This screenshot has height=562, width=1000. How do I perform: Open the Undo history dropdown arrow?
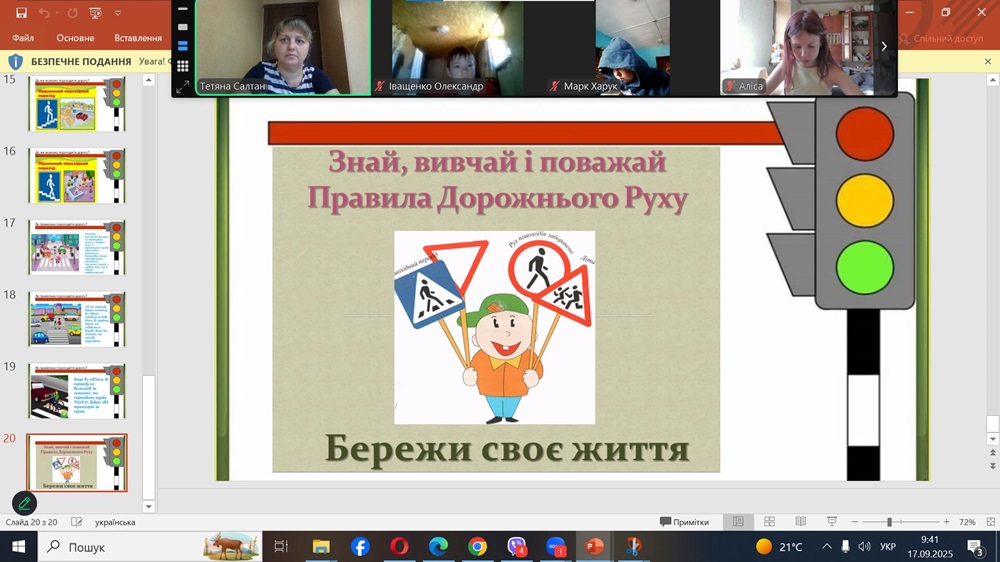56,13
